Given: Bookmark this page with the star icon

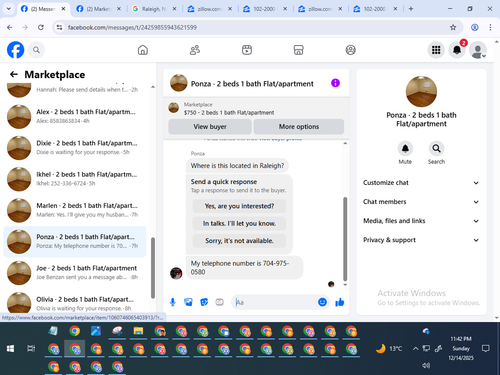Looking at the screenshot, I should (453, 27).
